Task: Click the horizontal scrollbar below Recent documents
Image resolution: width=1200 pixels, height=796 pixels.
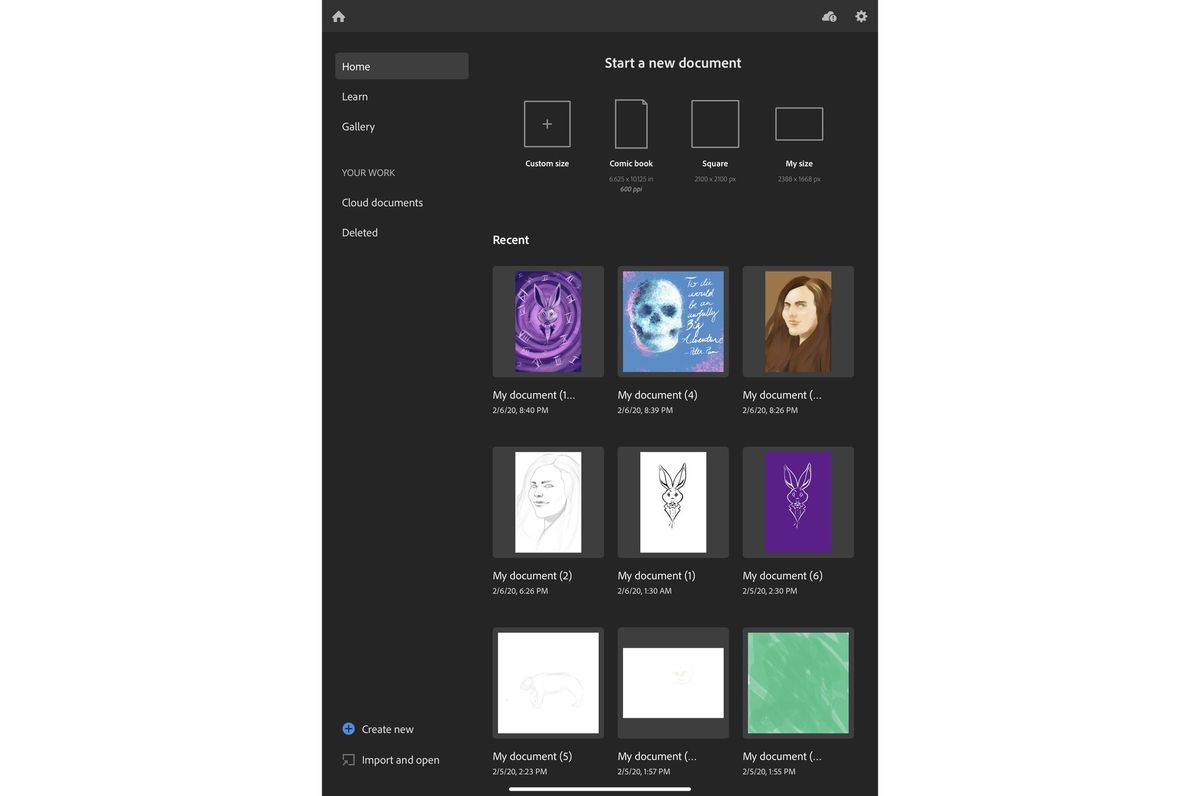Action: click(600, 788)
